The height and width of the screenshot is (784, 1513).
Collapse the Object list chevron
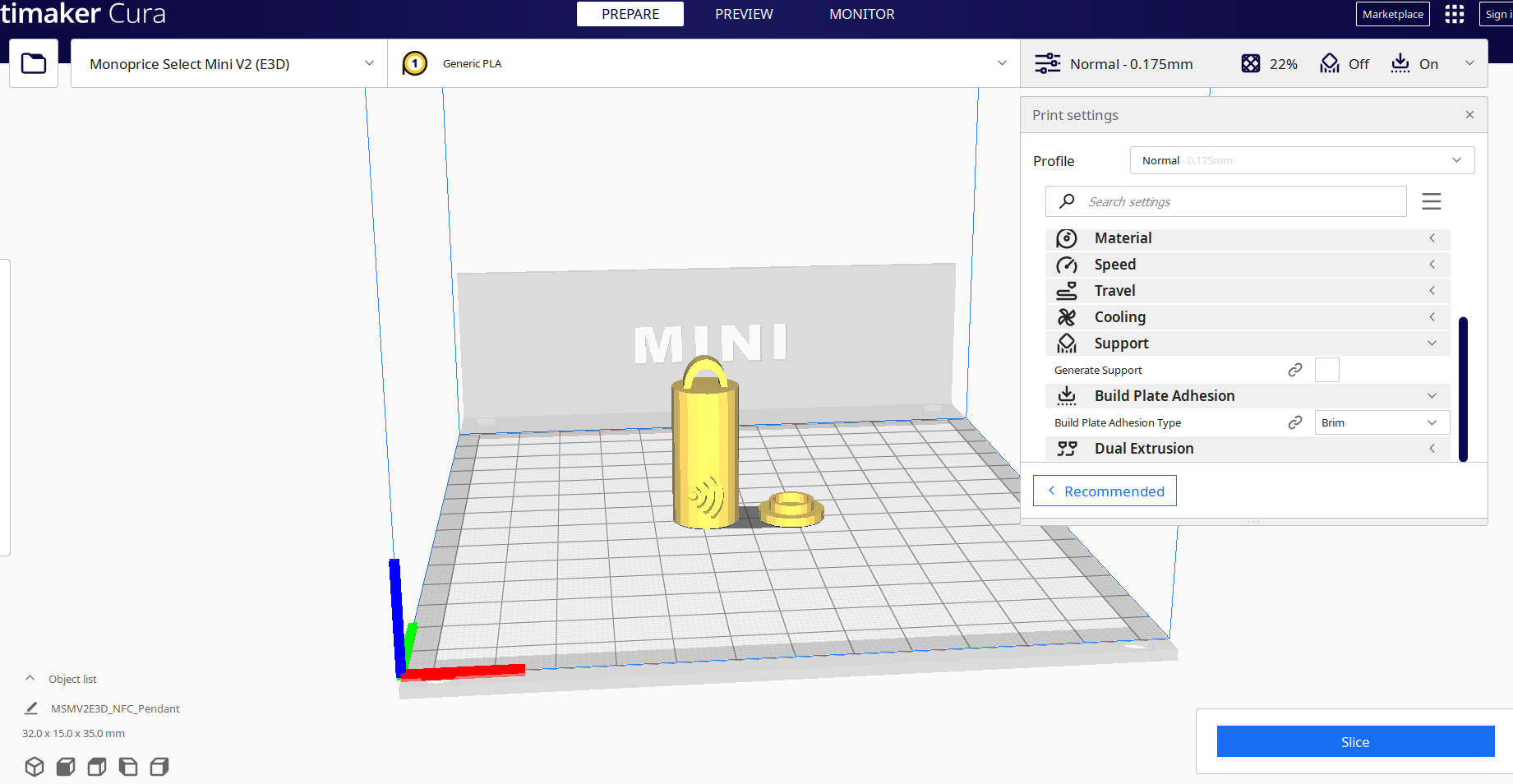pos(30,679)
